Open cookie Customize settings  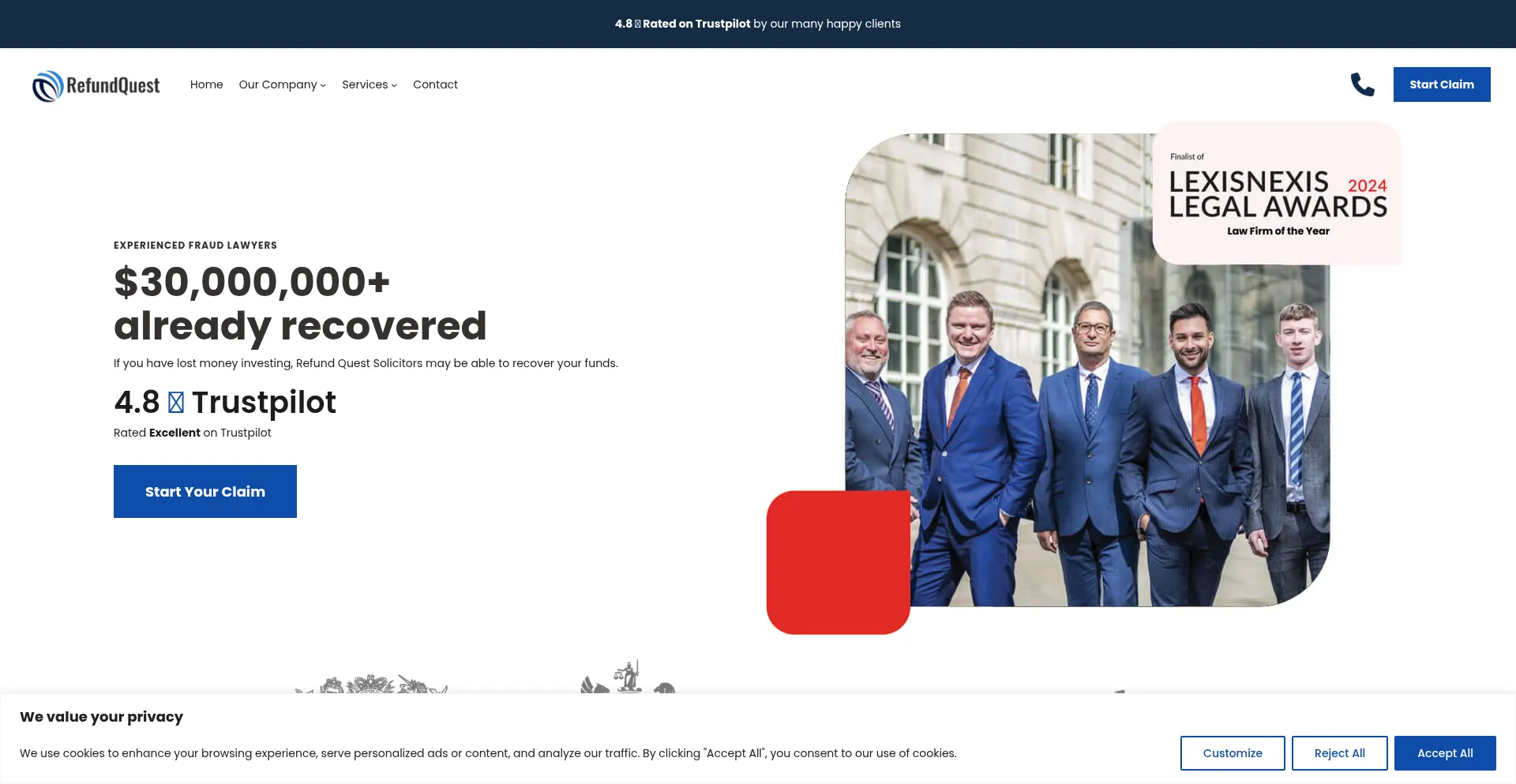point(1232,753)
